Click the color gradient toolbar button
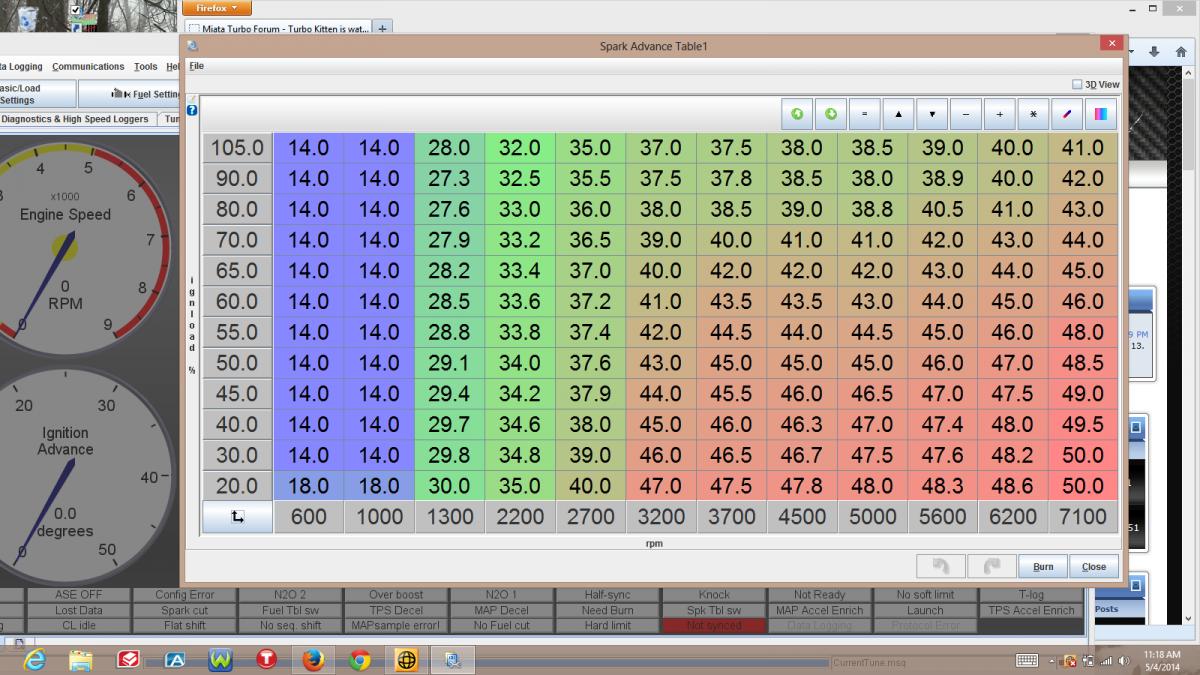Image resolution: width=1200 pixels, height=675 pixels. [1101, 114]
